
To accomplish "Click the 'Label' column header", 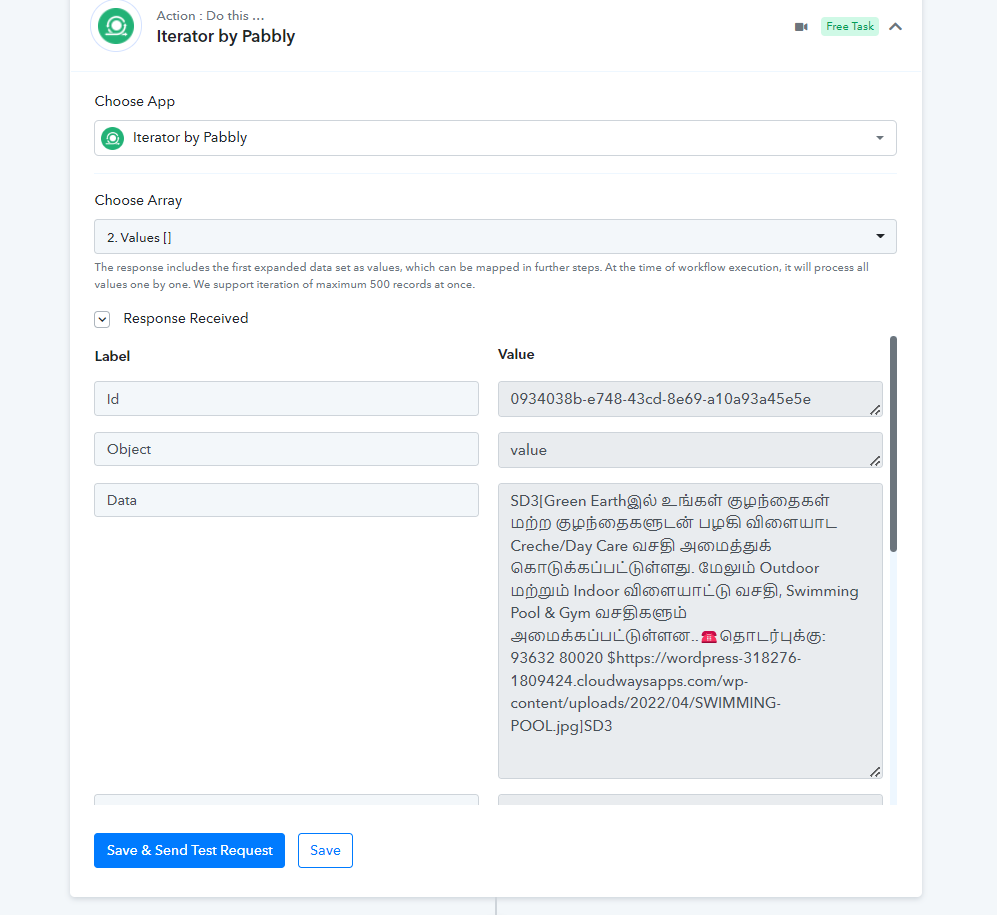I will click(x=112, y=356).
